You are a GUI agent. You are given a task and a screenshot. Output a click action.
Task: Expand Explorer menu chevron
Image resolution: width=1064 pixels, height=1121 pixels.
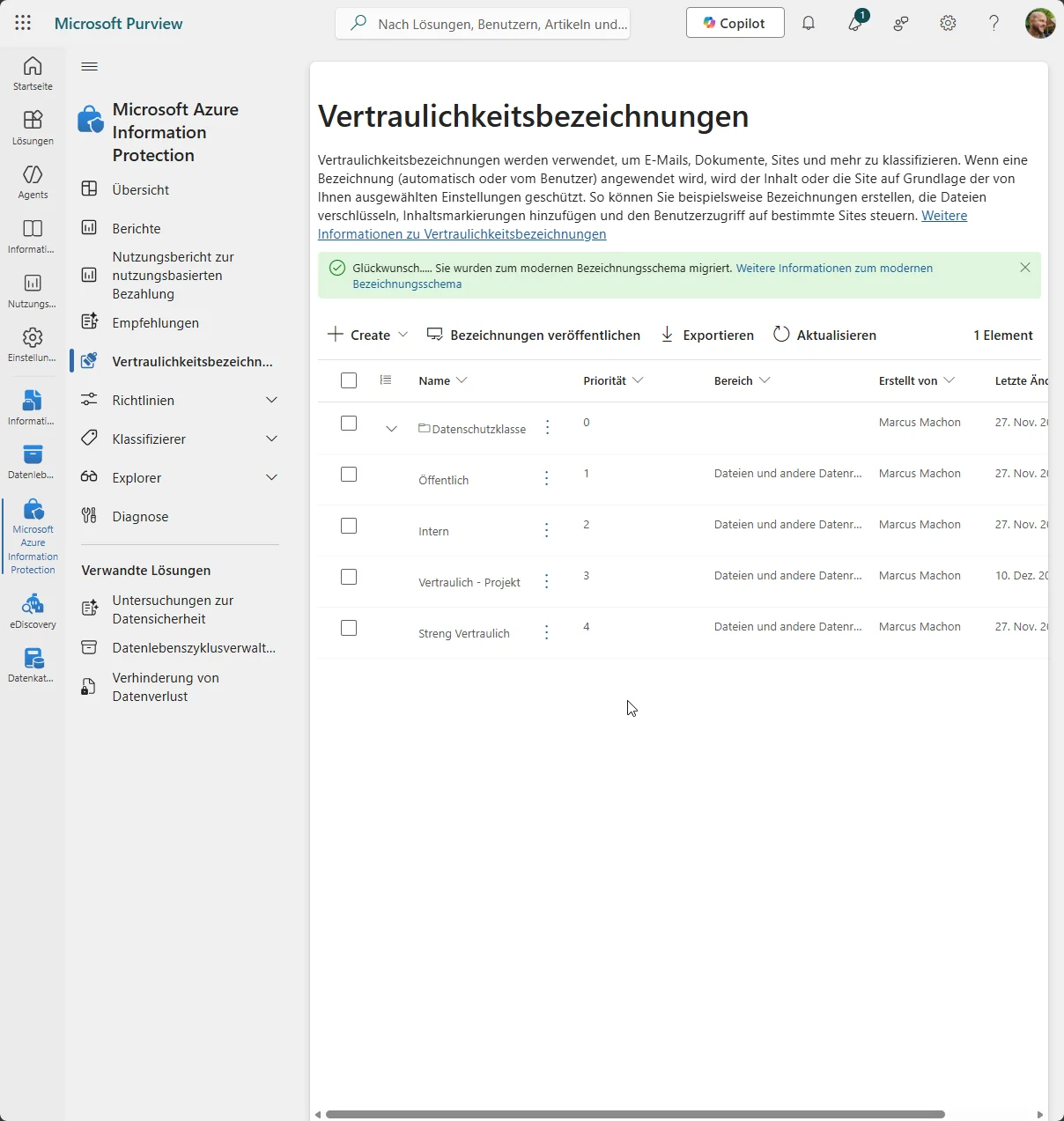point(271,477)
